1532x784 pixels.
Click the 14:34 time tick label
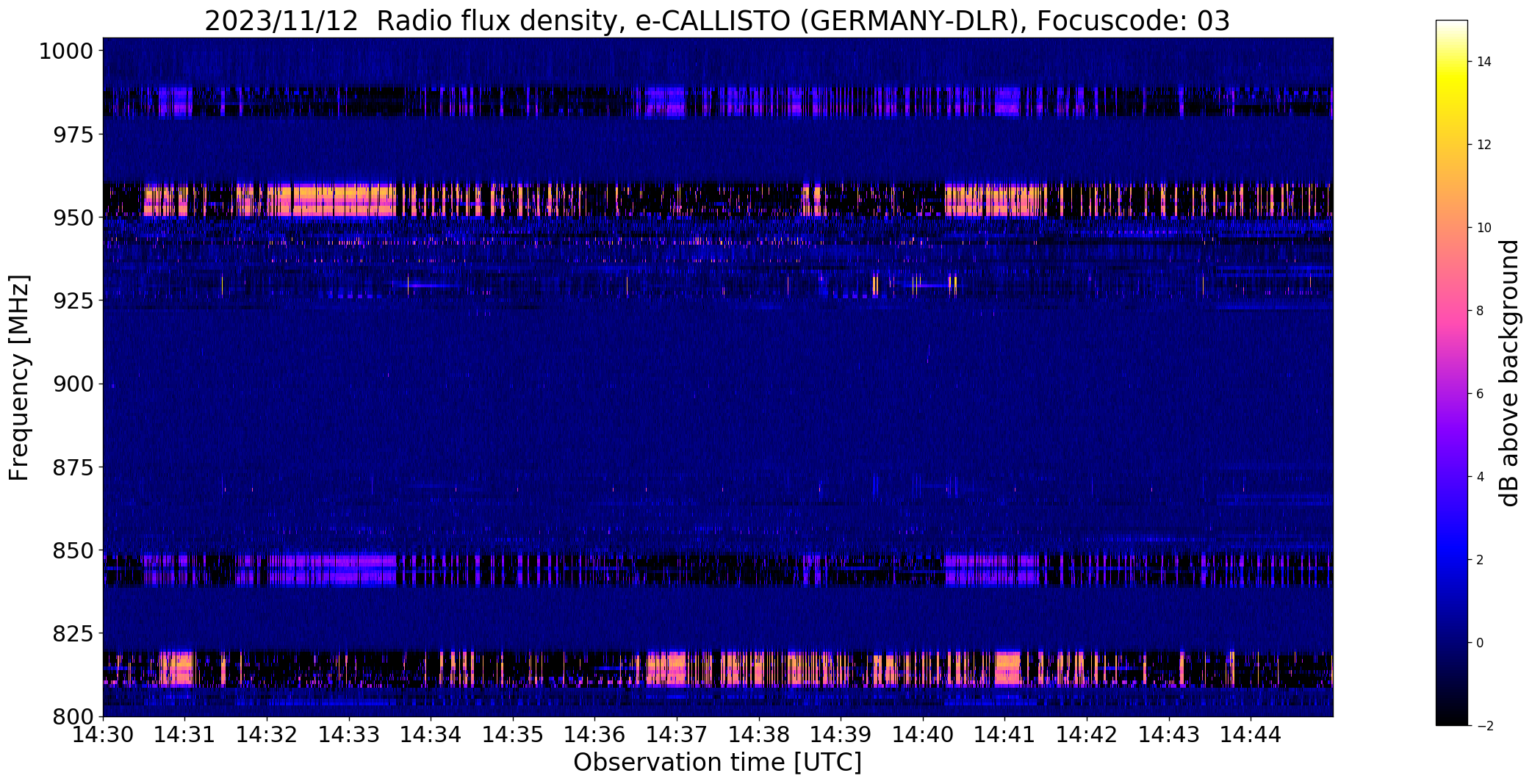pos(431,735)
